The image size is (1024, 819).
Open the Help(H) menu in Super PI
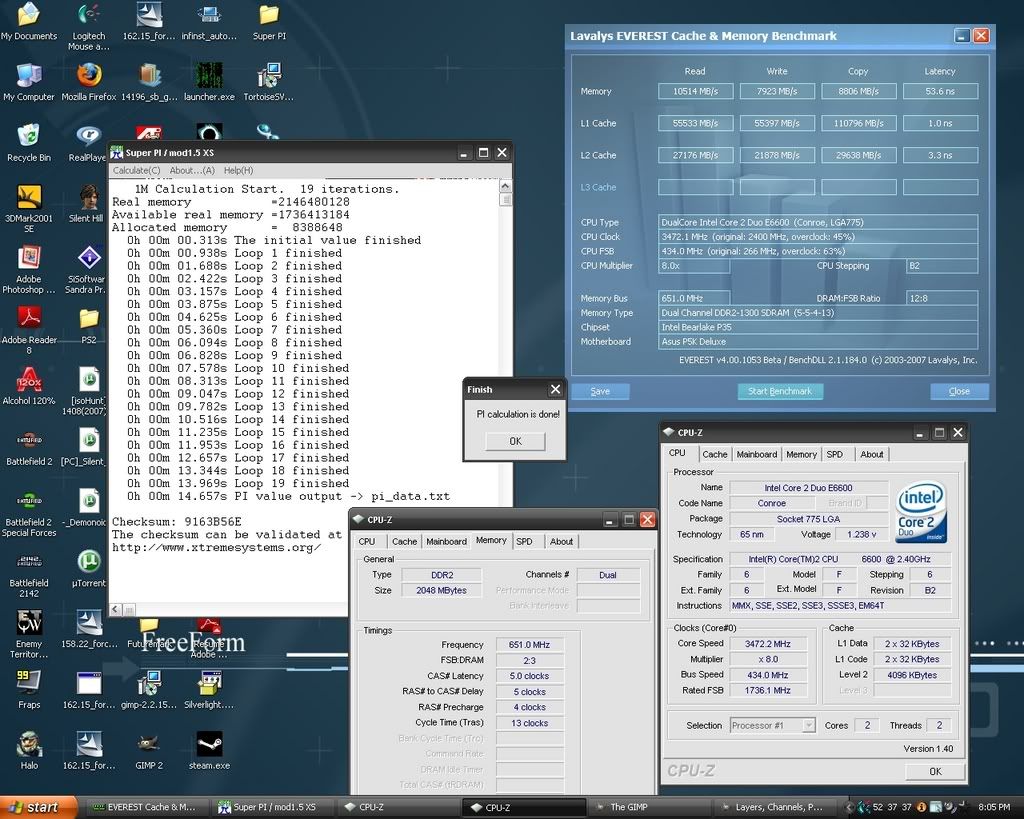pyautogui.click(x=238, y=170)
